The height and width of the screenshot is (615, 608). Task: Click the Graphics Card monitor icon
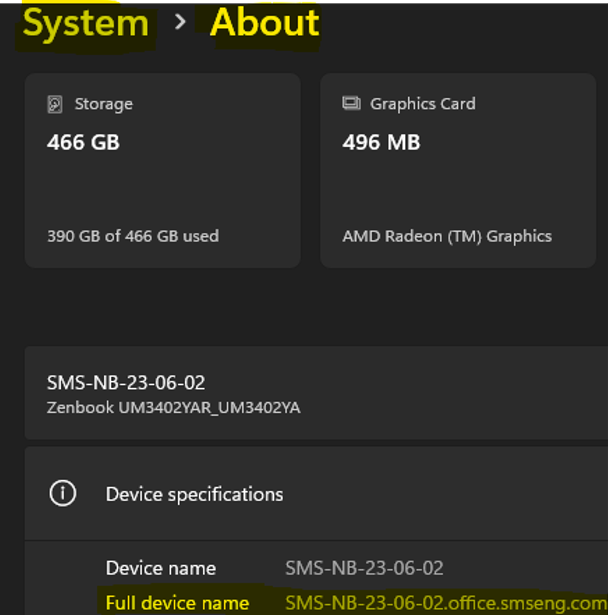click(x=351, y=104)
